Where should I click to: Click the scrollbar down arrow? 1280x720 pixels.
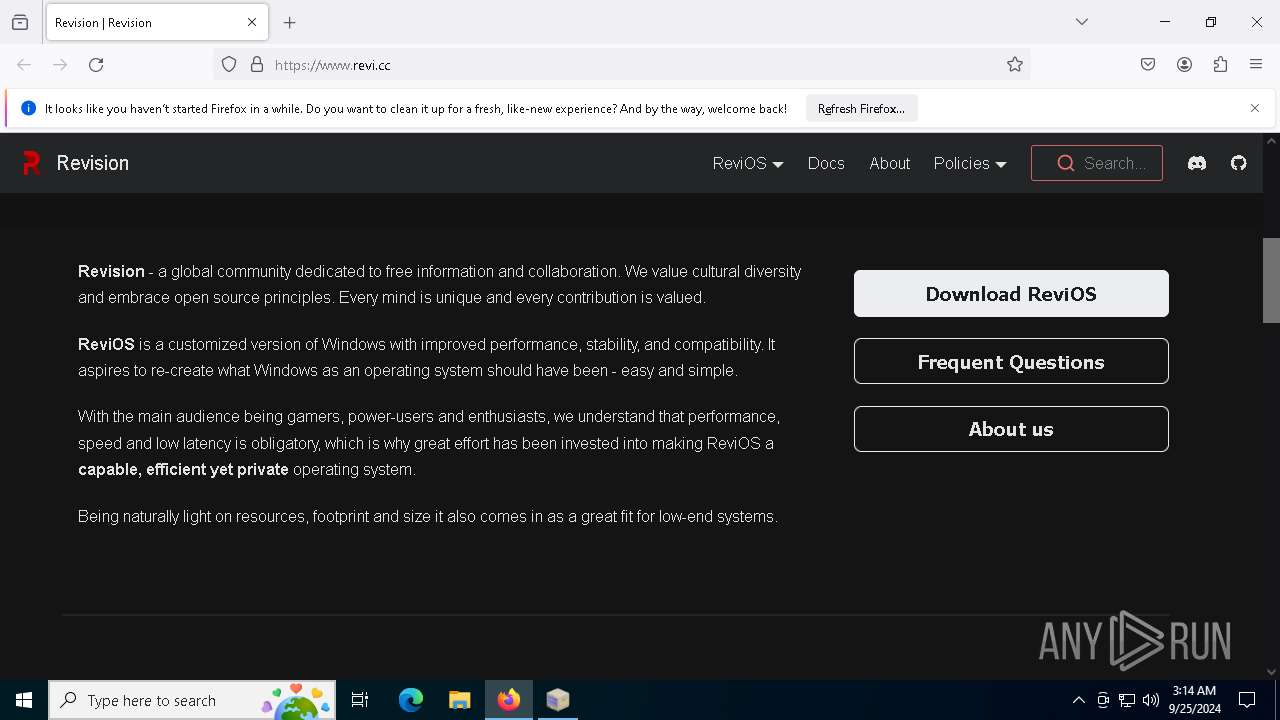pos(1271,672)
